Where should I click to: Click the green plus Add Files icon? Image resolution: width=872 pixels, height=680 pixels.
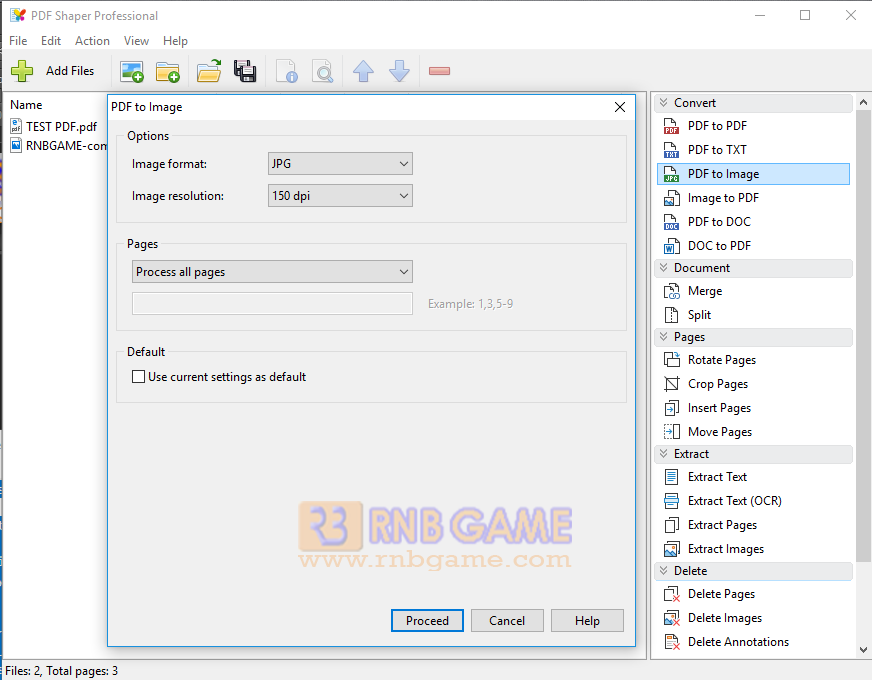tap(22, 71)
